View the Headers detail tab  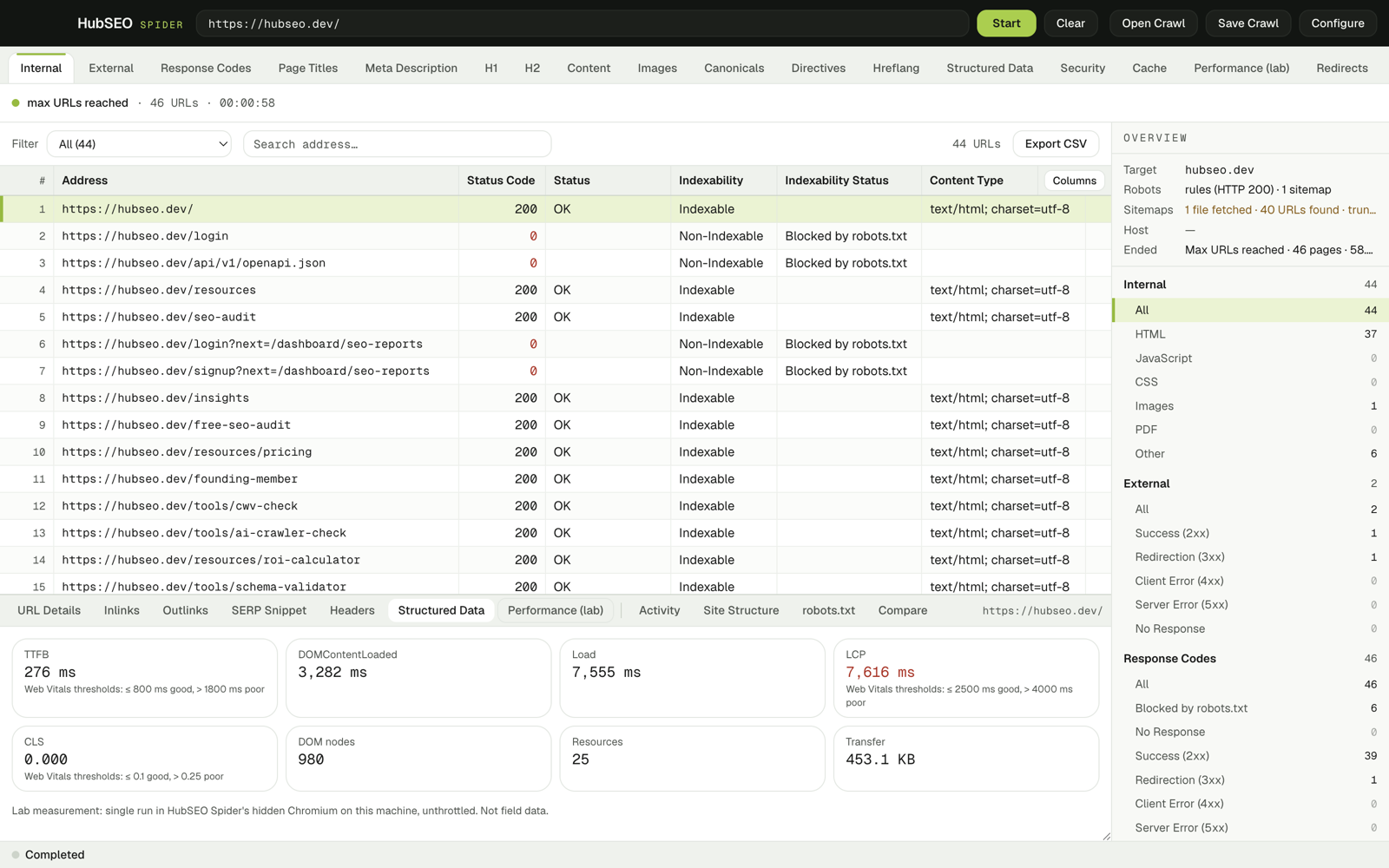pos(352,610)
